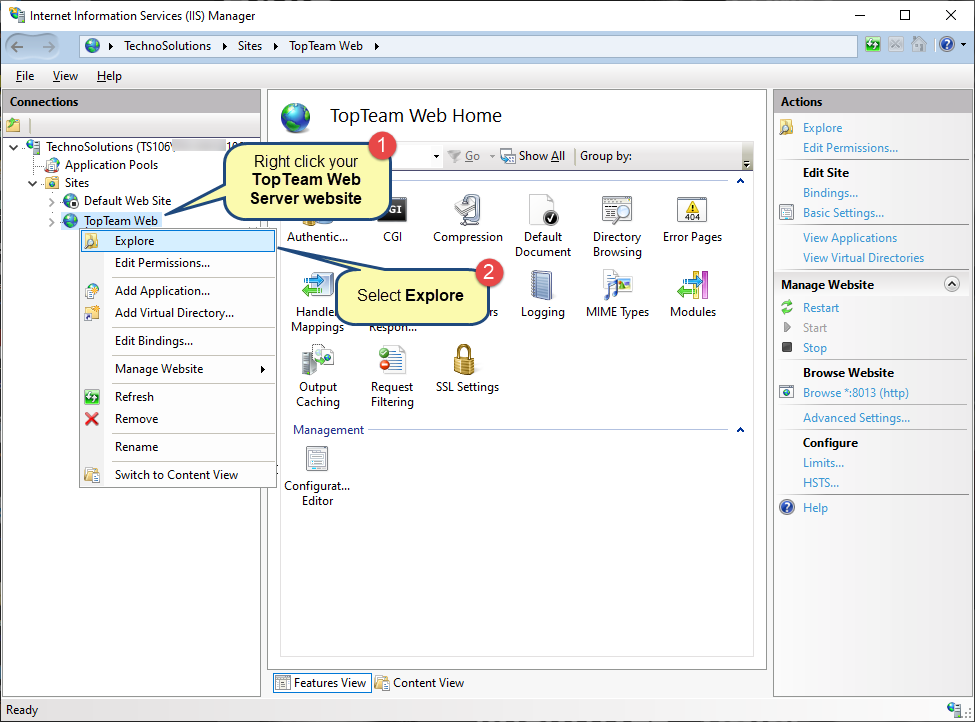Switch to the Features View tab
Image resolution: width=975 pixels, height=722 pixels.
coord(322,683)
